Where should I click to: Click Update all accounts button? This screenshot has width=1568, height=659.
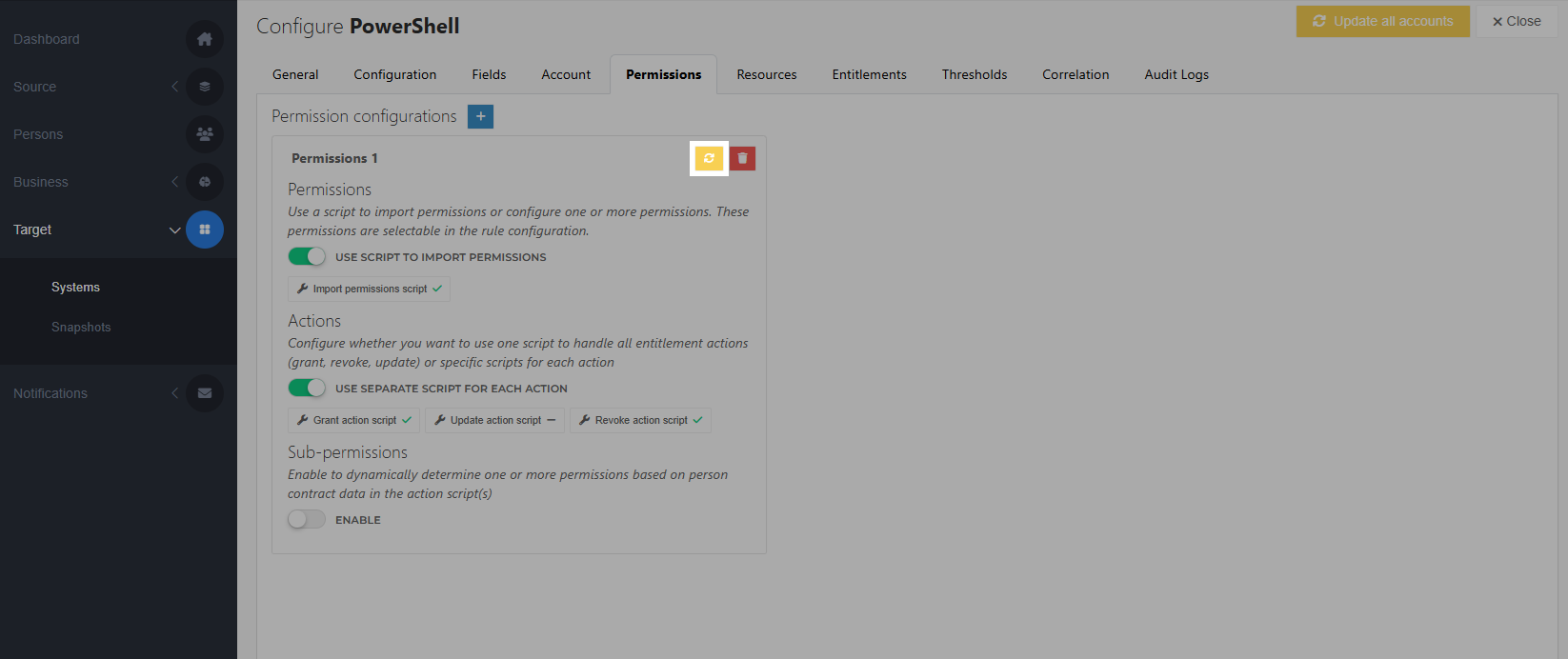coord(1383,21)
